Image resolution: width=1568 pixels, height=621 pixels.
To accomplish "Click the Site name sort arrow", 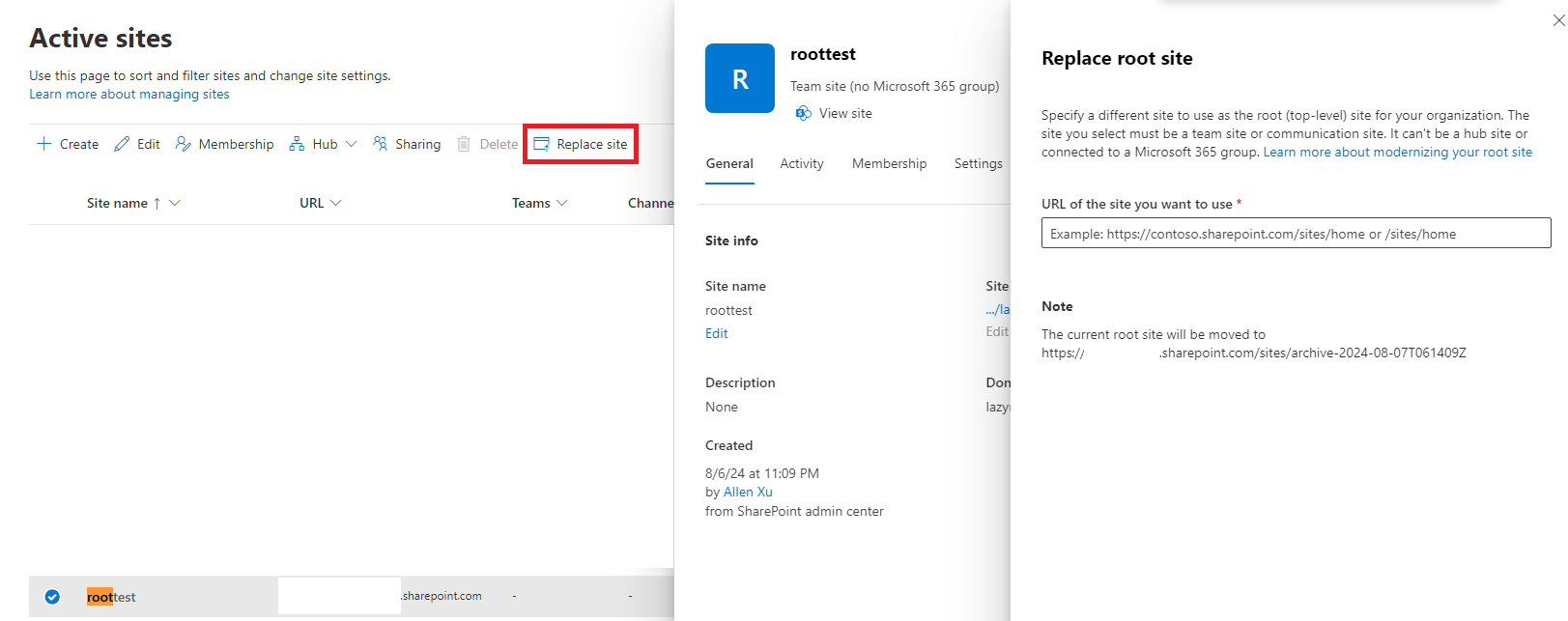I will tap(157, 203).
